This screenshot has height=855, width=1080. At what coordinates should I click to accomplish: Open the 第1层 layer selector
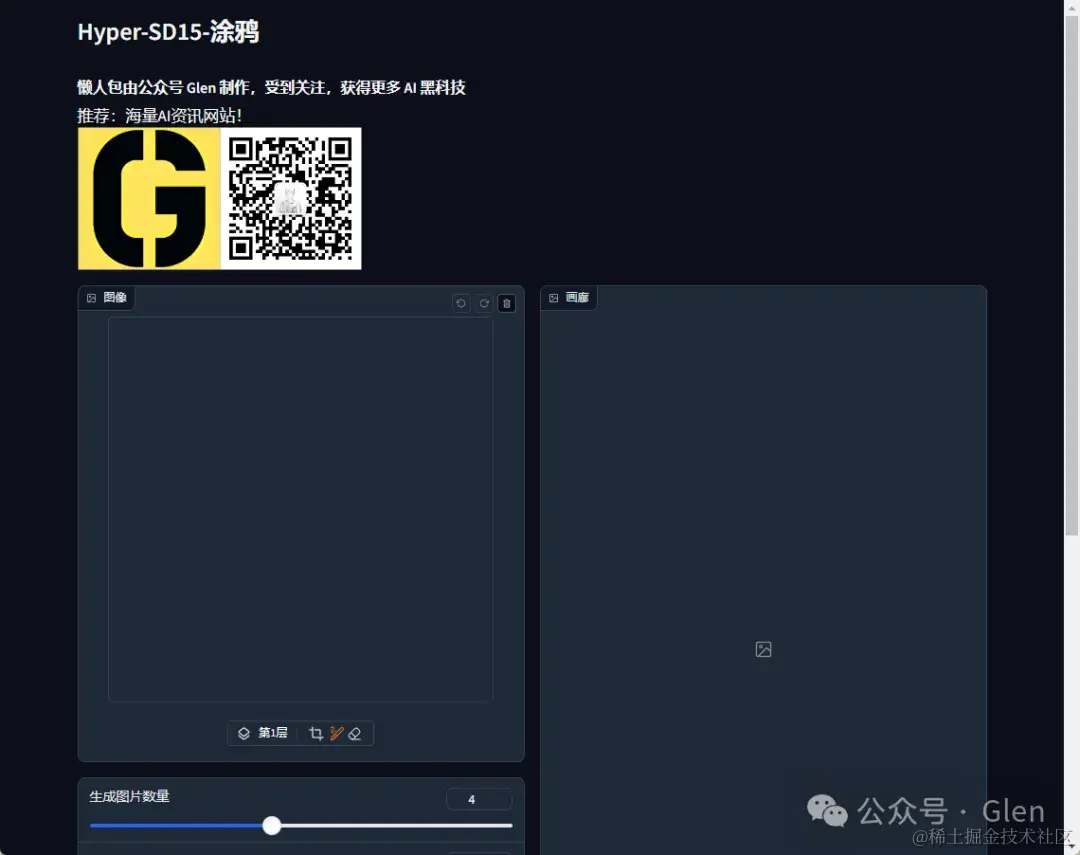(x=262, y=733)
